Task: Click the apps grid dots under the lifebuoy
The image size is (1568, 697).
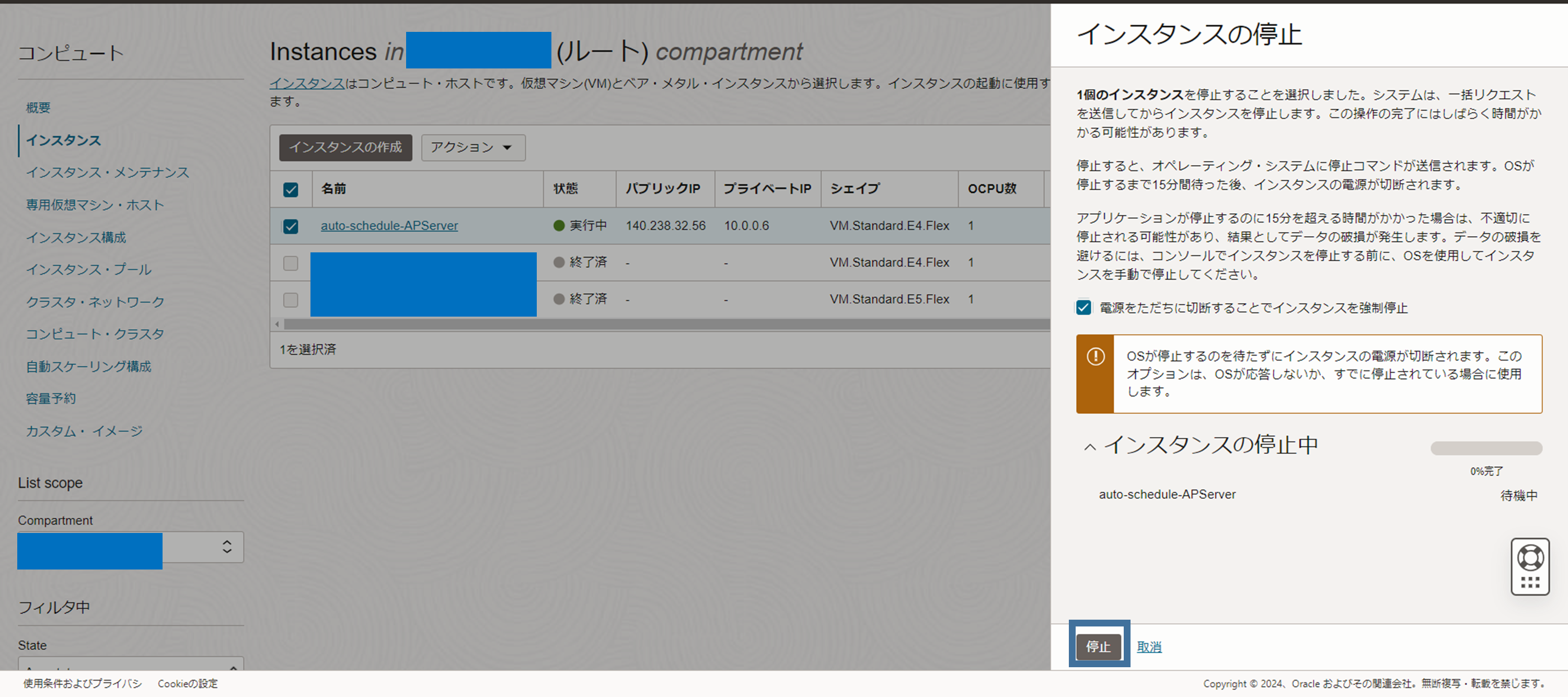Action: point(1530,583)
